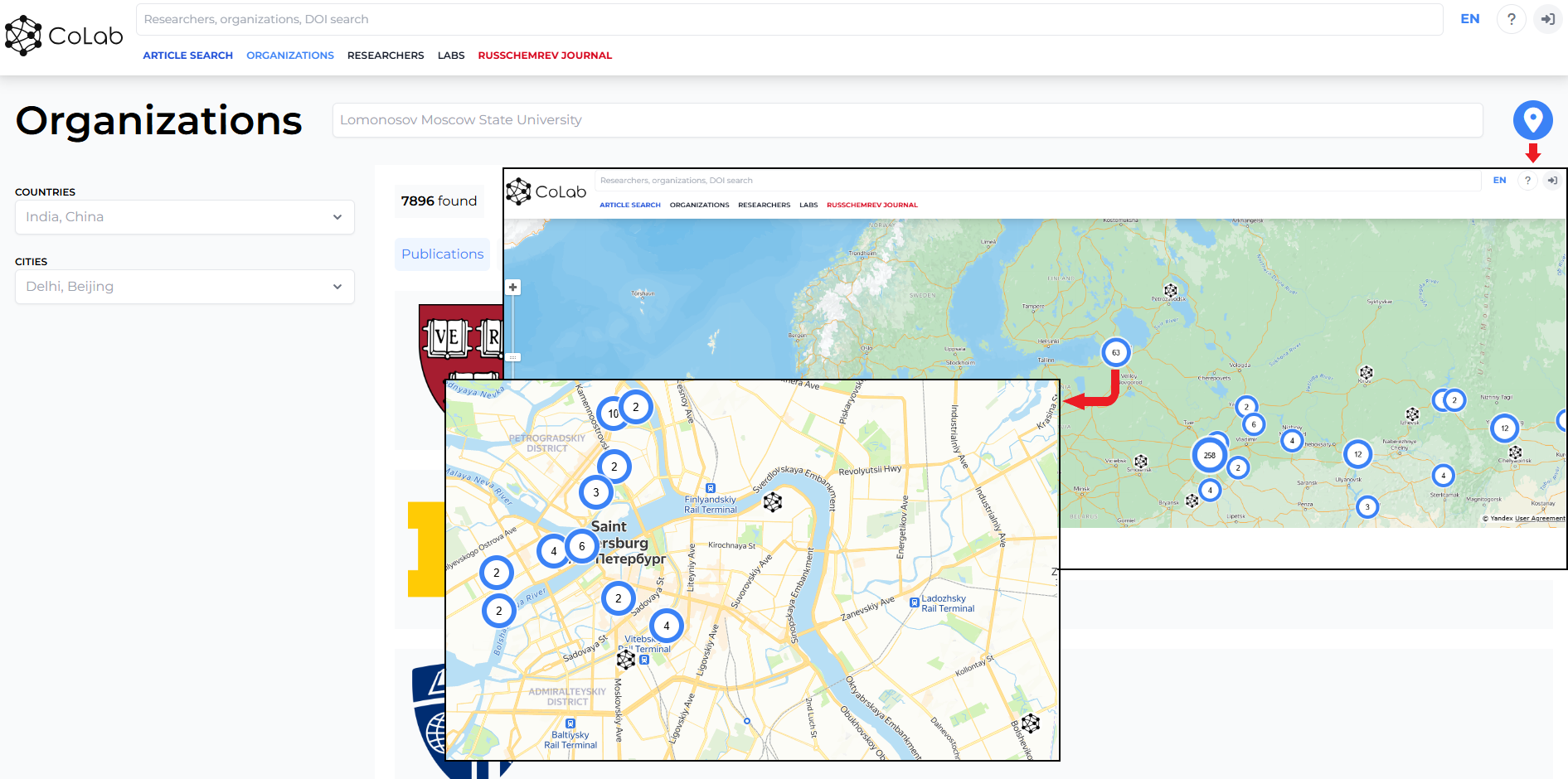Expand the Countries dropdown
The height and width of the screenshot is (779, 1568).
pyautogui.click(x=185, y=217)
